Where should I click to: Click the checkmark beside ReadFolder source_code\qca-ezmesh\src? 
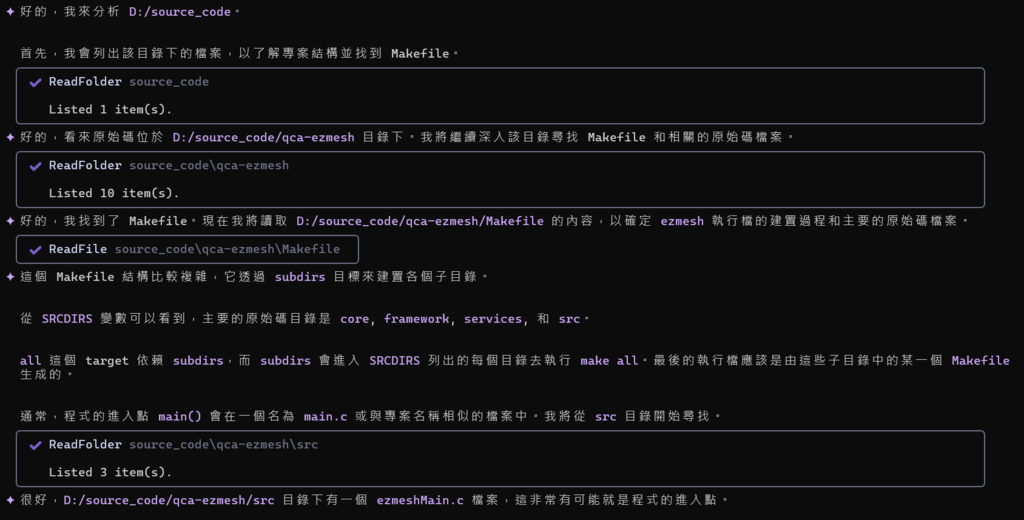tap(36, 445)
